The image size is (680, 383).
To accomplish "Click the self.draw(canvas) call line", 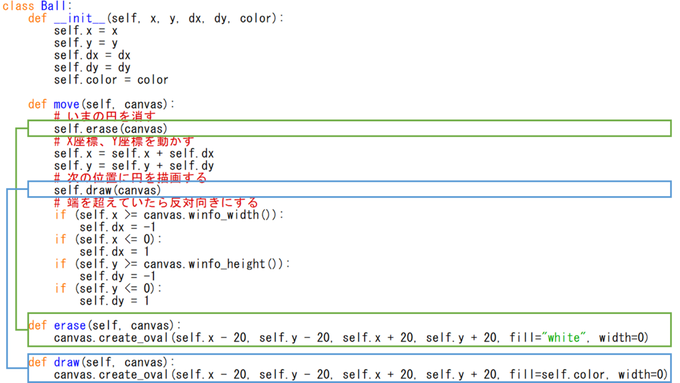I will click(107, 190).
